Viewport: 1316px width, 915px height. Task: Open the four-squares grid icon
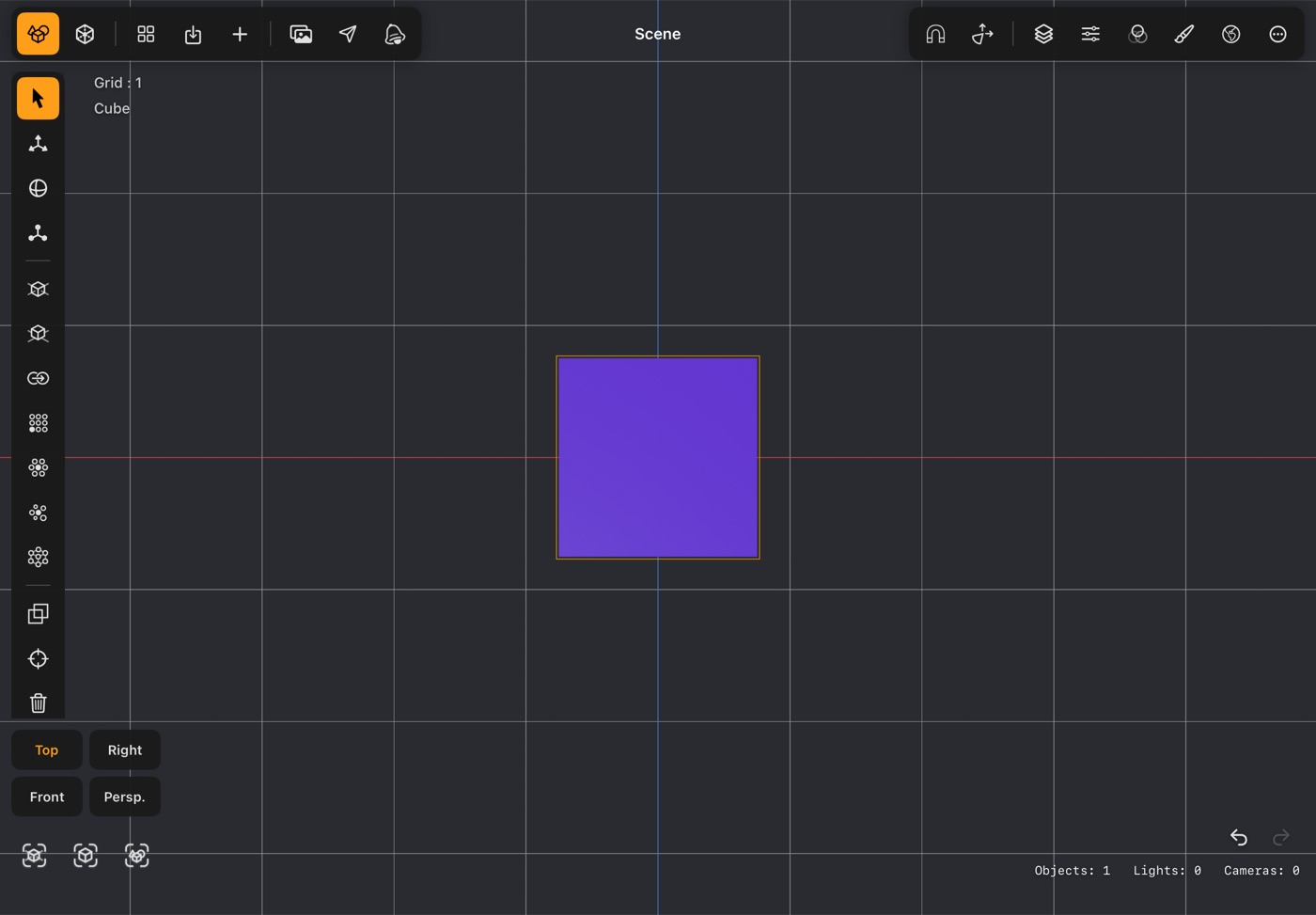146,34
